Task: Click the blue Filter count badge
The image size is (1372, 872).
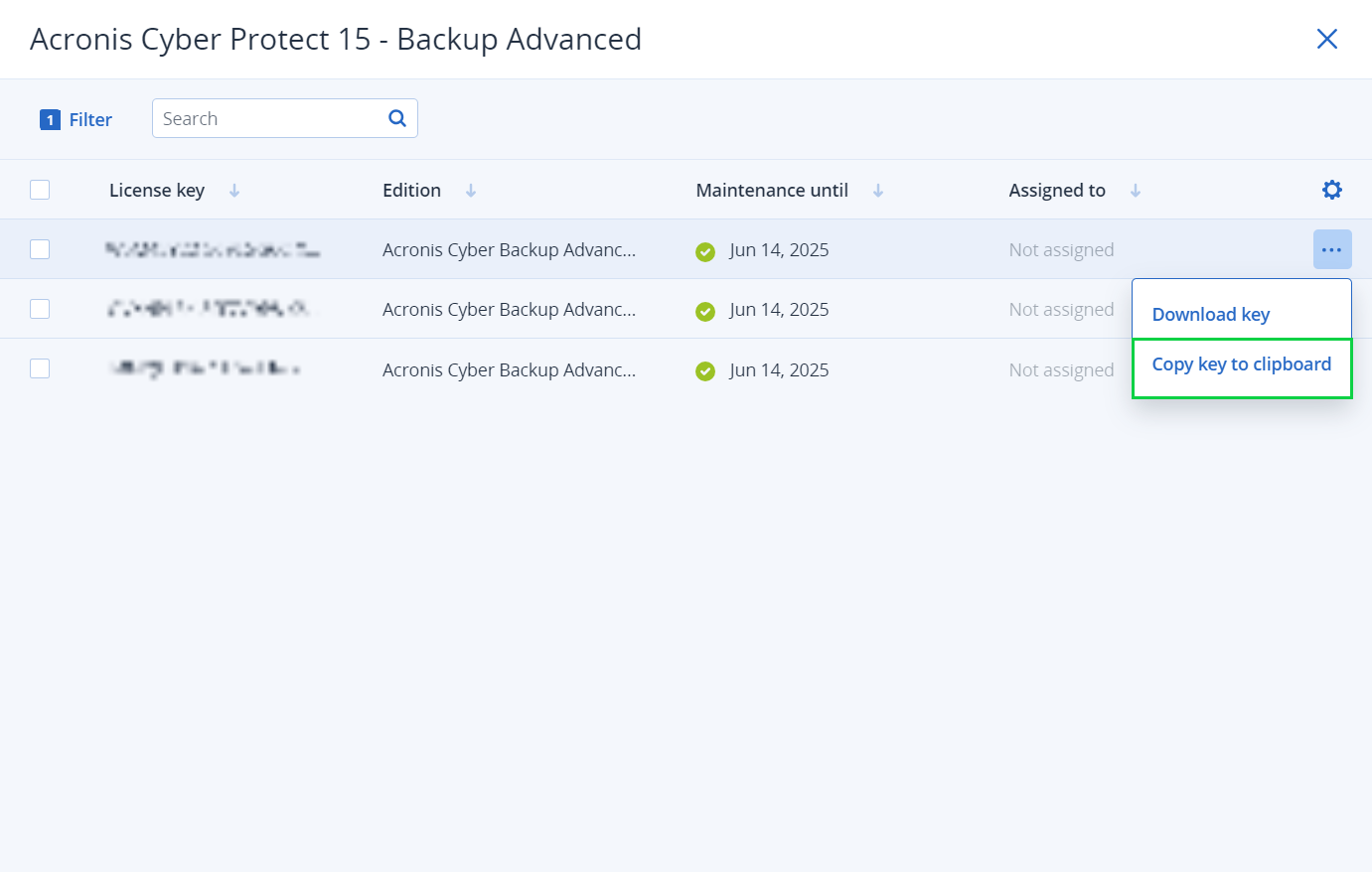Action: 50,119
